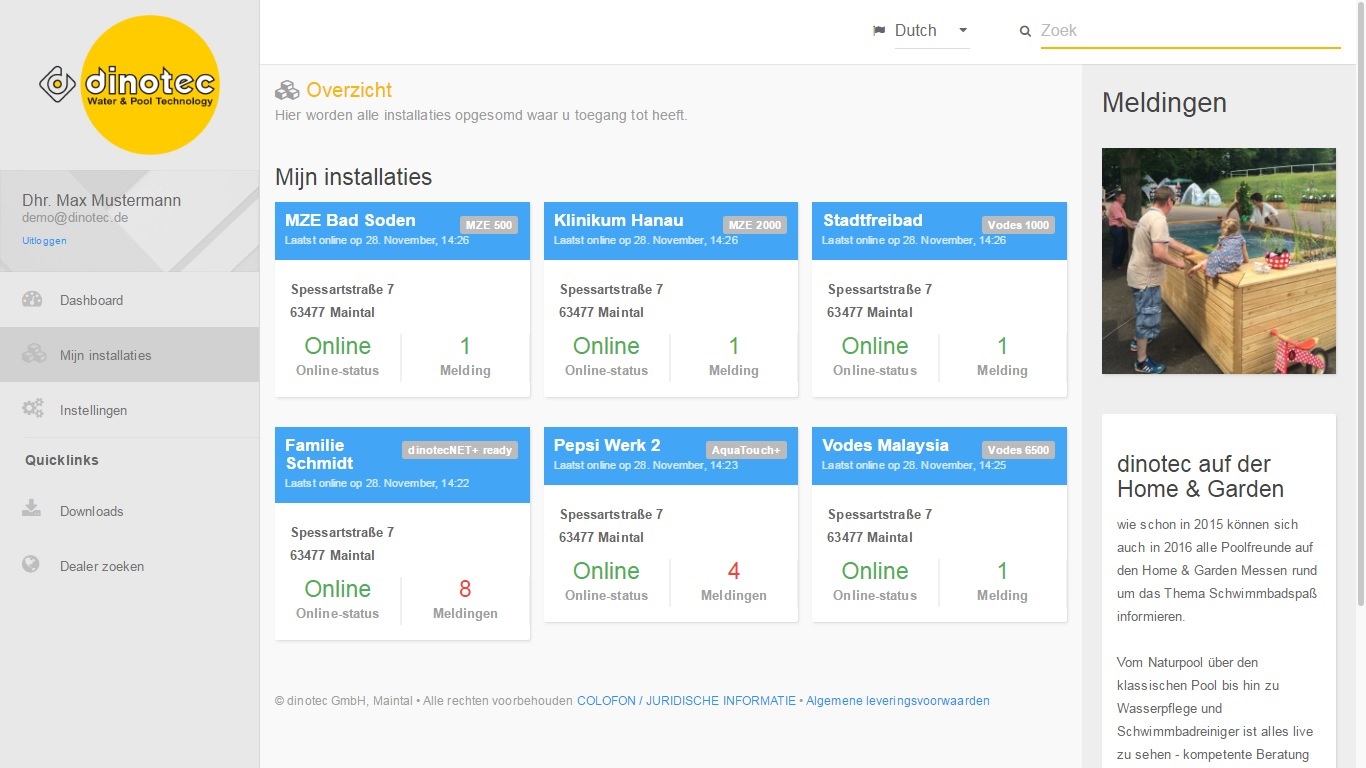Click the magnifier search icon
This screenshot has height=768, width=1366.
coord(1025,31)
